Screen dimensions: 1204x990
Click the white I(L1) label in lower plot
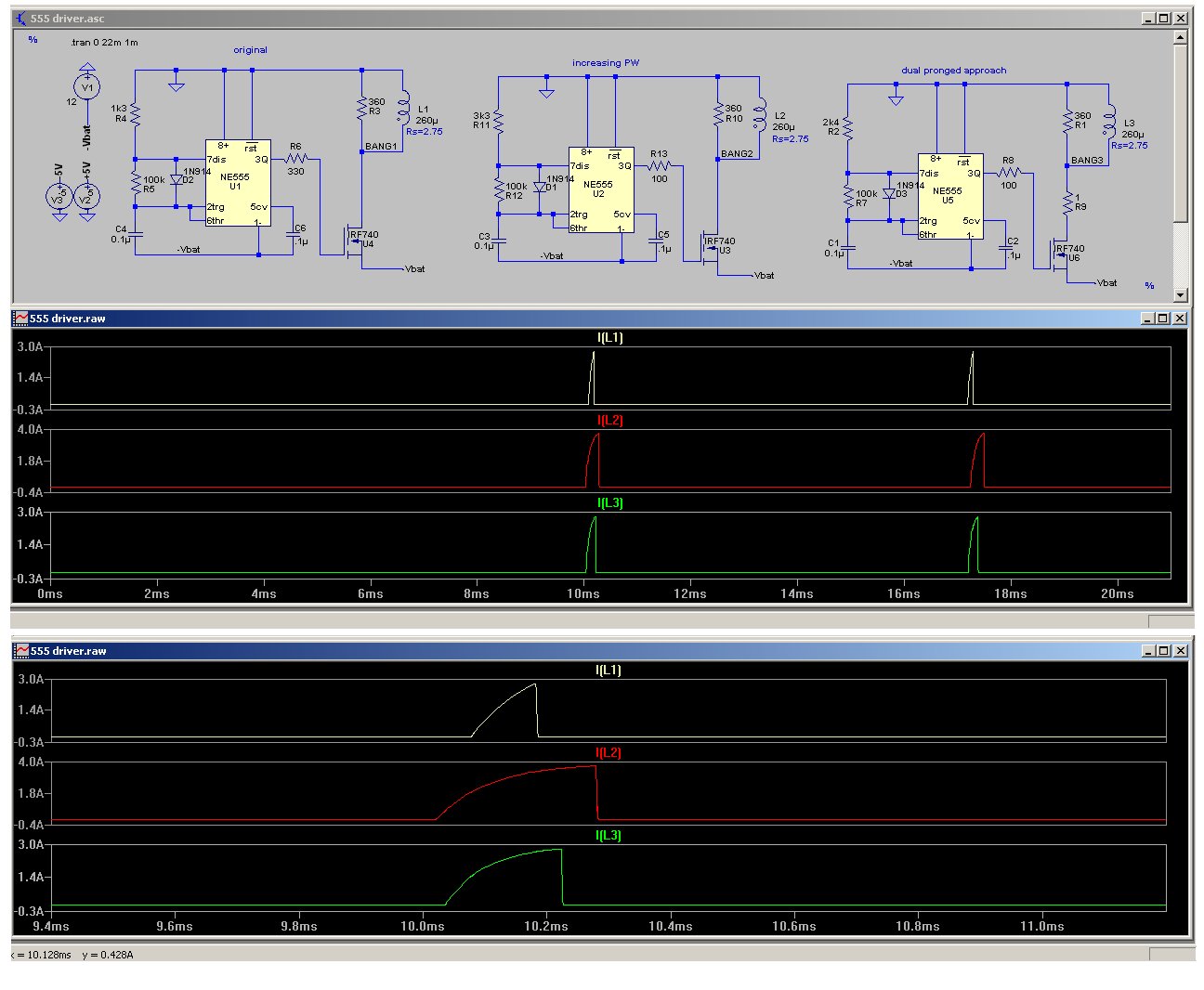pos(608,671)
